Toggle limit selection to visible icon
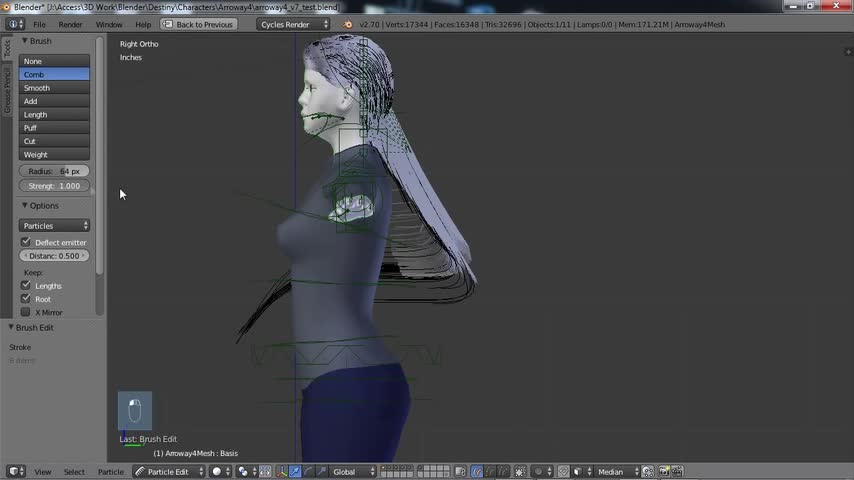The height and width of the screenshot is (480, 854). [520, 471]
